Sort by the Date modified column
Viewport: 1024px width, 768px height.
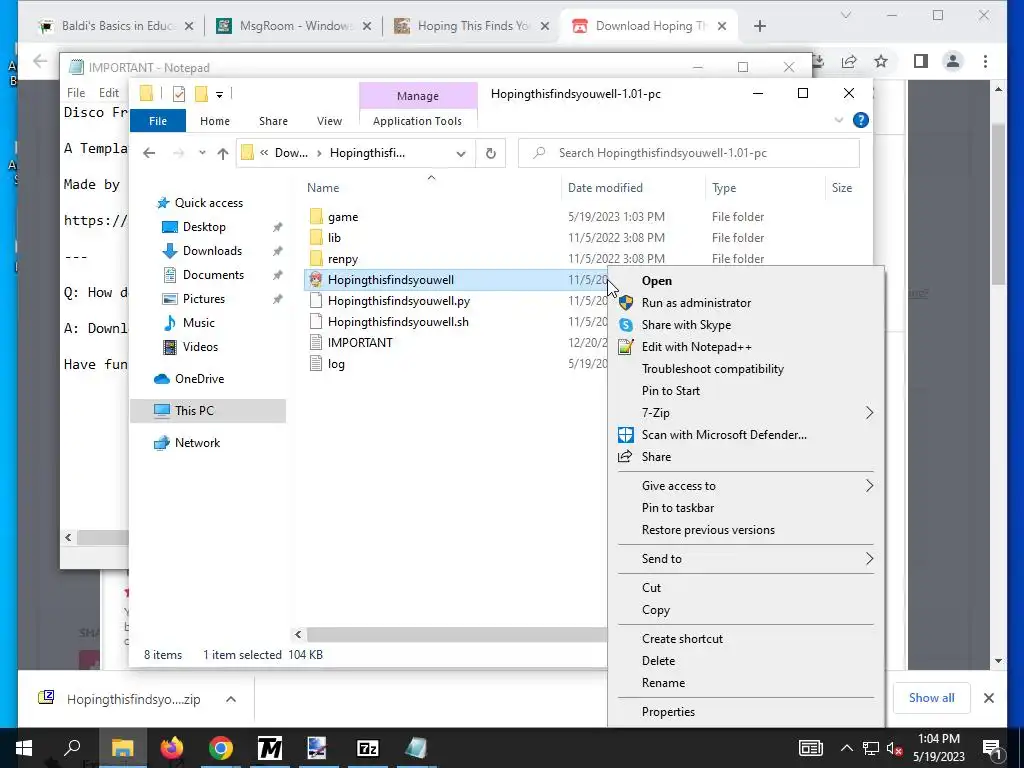[605, 187]
